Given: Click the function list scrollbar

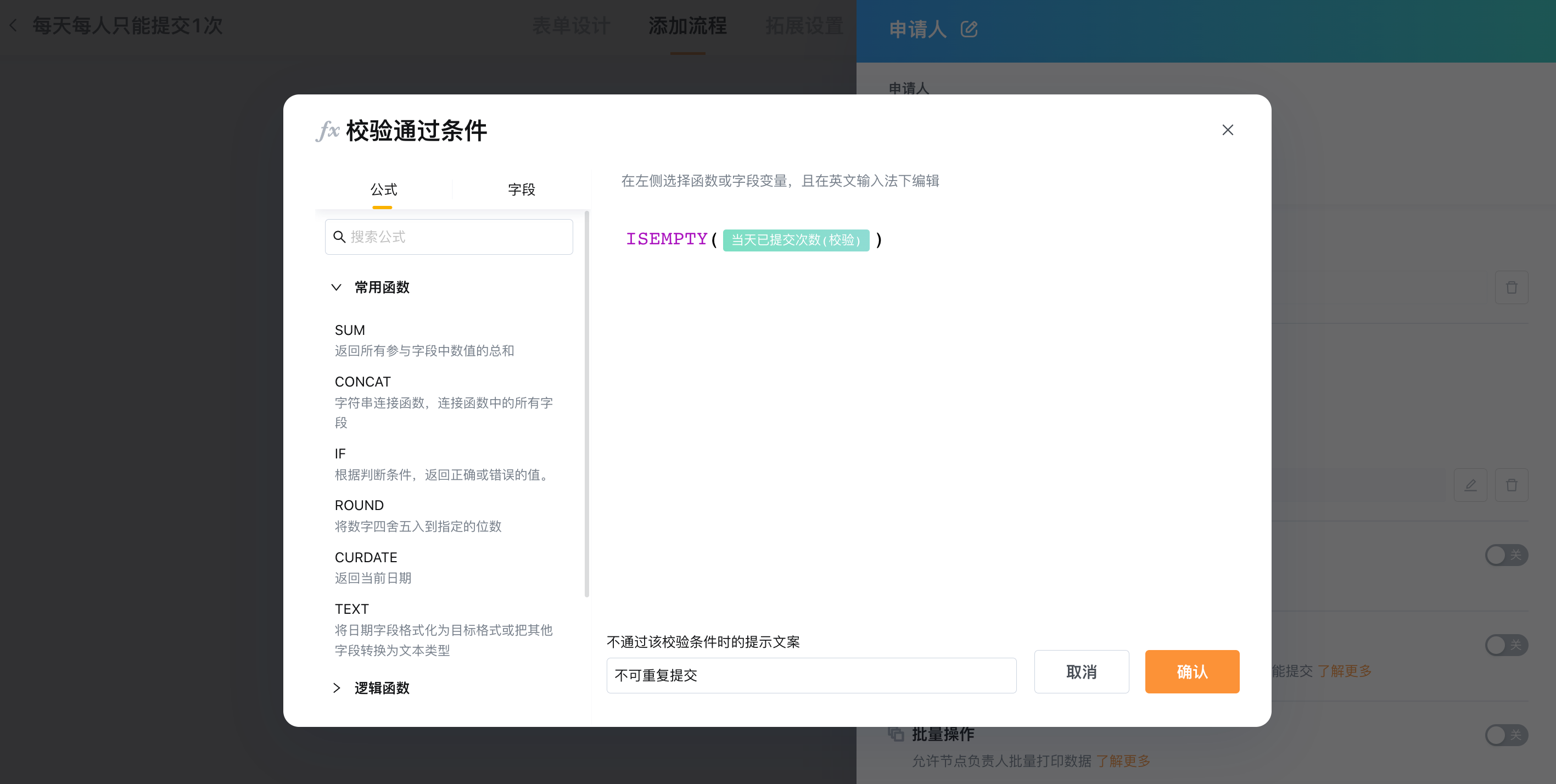Looking at the screenshot, I should point(586,404).
